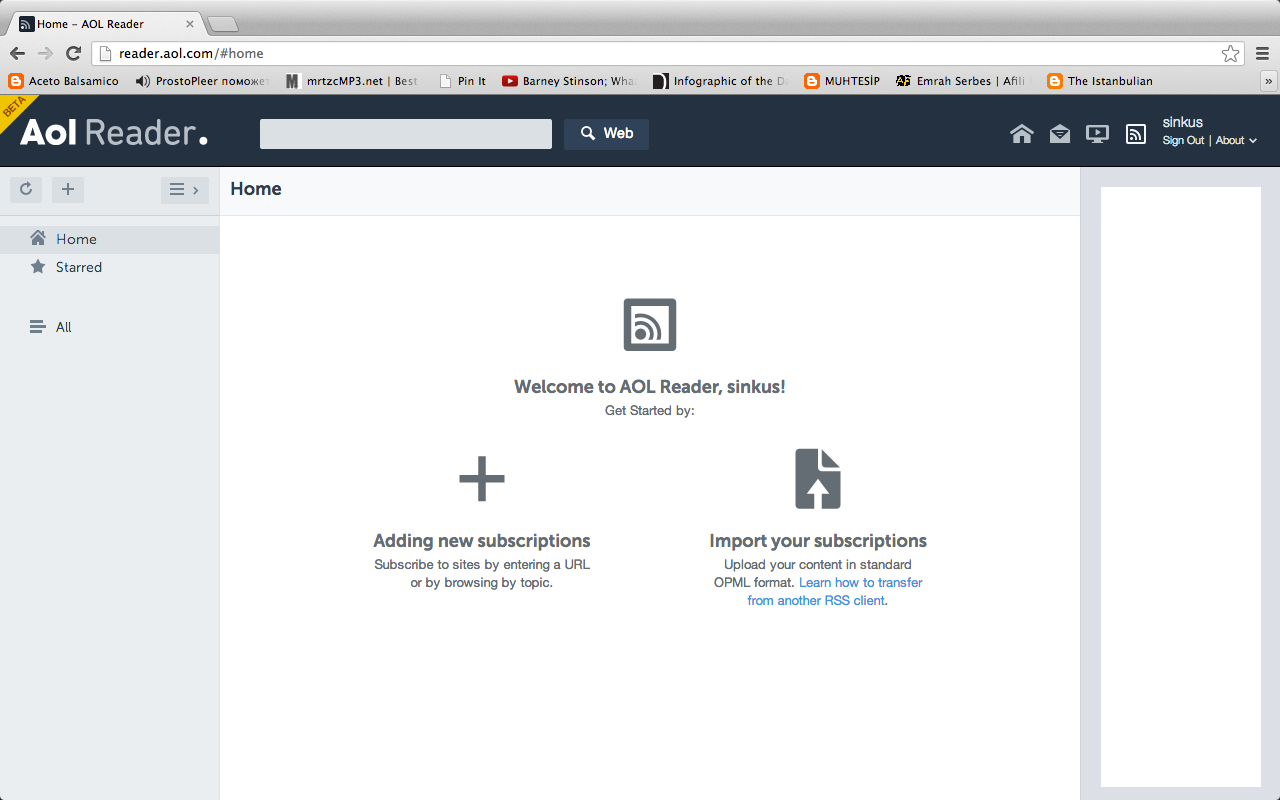Expand the sidebar list view options menu
This screenshot has width=1280, height=800.
(x=184, y=189)
